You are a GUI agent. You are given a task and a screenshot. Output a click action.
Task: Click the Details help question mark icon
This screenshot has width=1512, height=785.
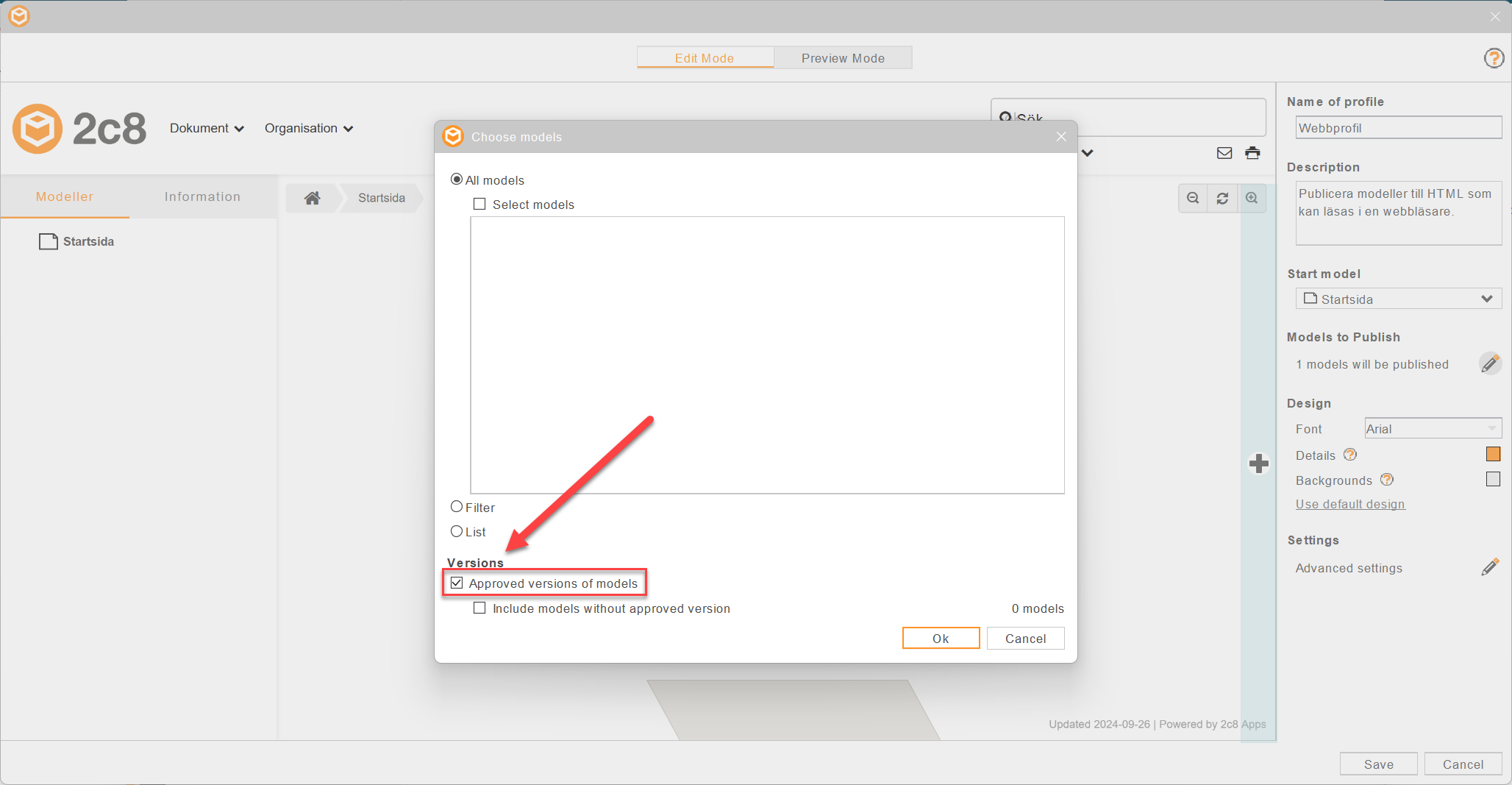tap(1349, 455)
